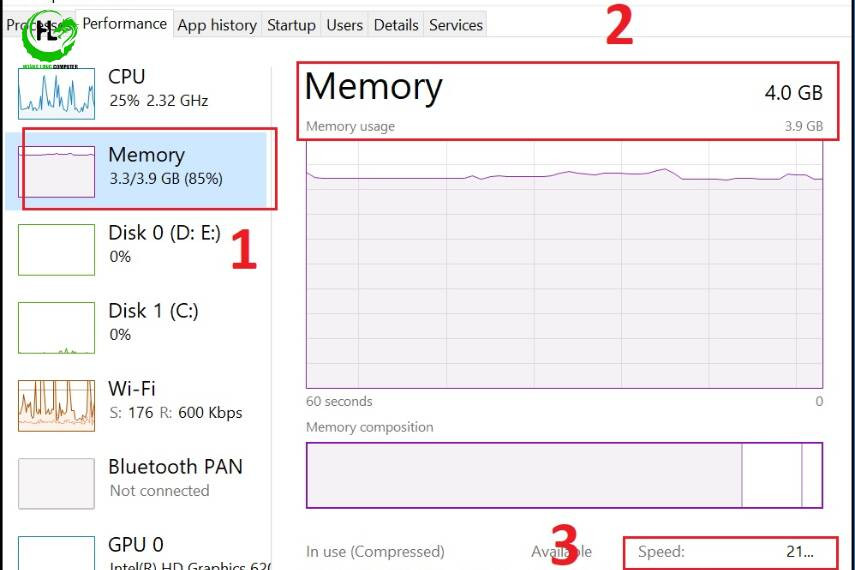Viewport: 855px width, 570px height.
Task: Open Disk 0 (D: E:) graph thumbnail
Action: (x=56, y=250)
